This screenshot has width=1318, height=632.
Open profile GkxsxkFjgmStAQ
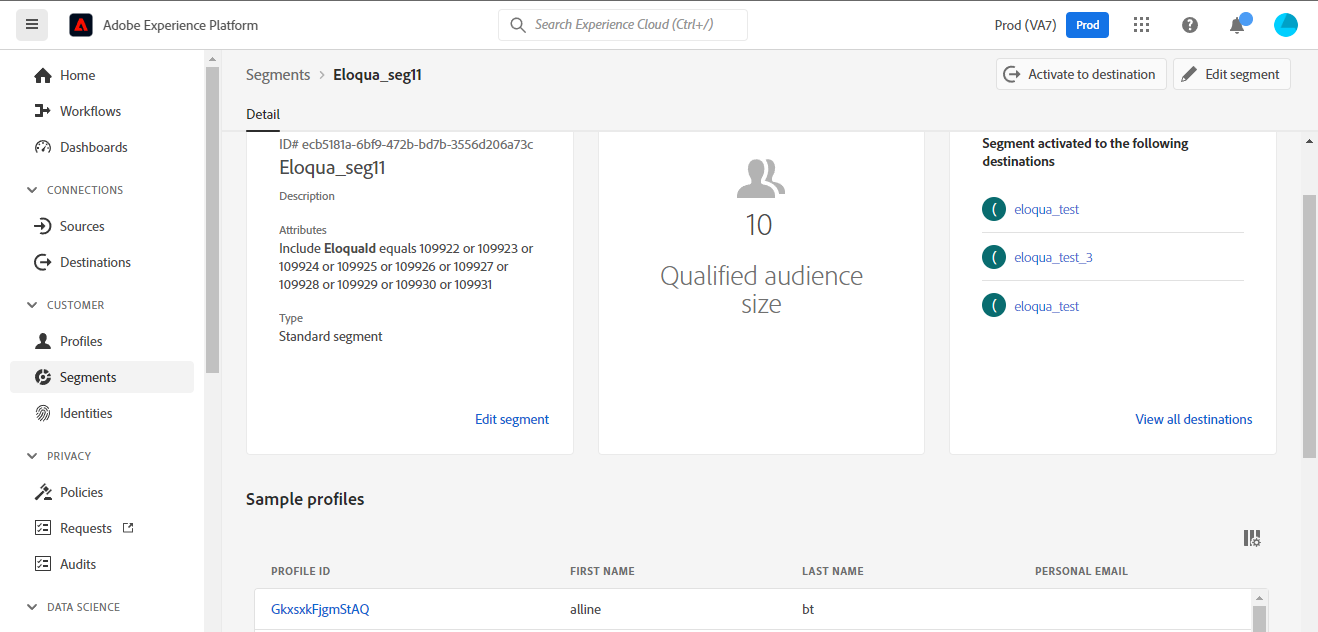tap(320, 608)
